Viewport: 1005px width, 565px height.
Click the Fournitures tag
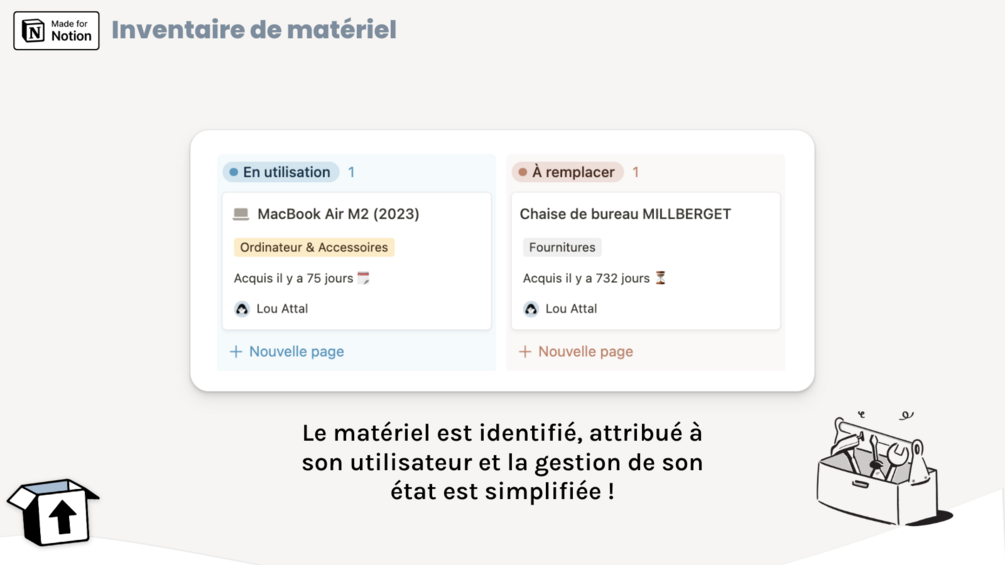tap(562, 247)
